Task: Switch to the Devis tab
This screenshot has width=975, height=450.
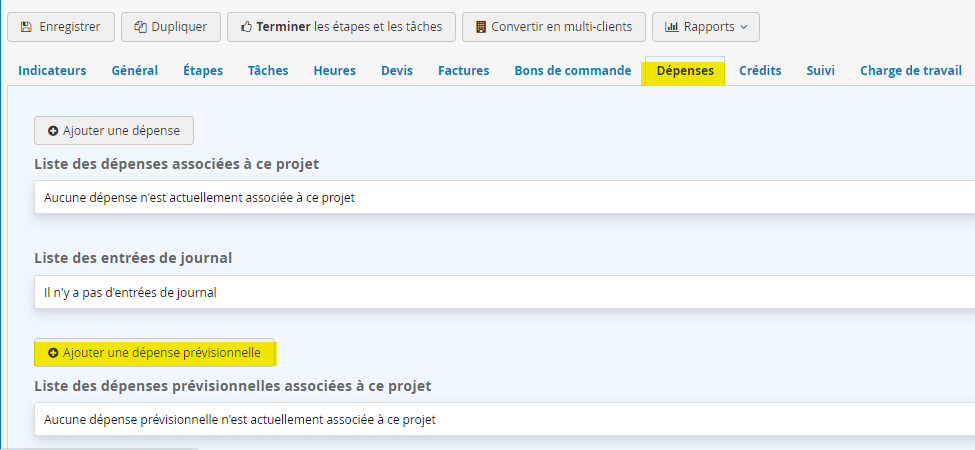Action: 397,71
